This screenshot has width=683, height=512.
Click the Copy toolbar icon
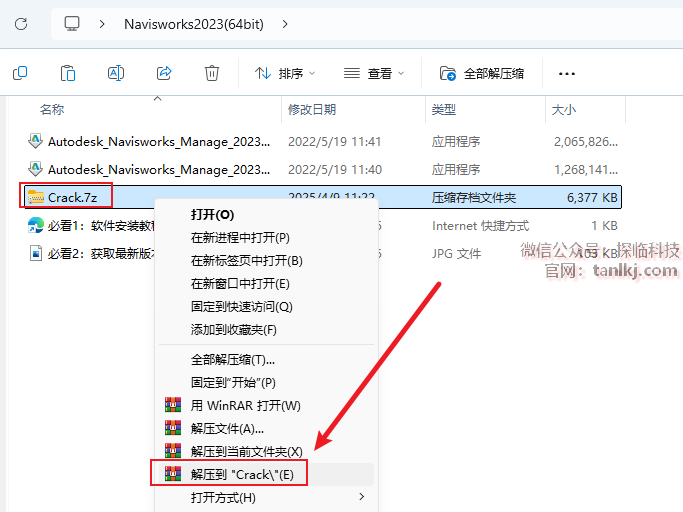click(x=20, y=73)
